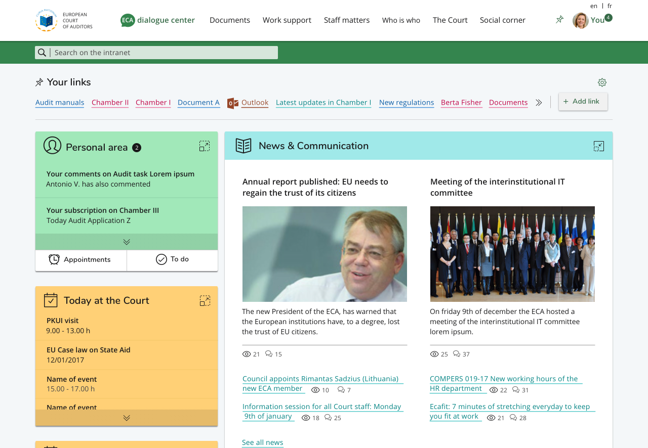
Task: Click views icon on IT committee article
Action: (434, 354)
